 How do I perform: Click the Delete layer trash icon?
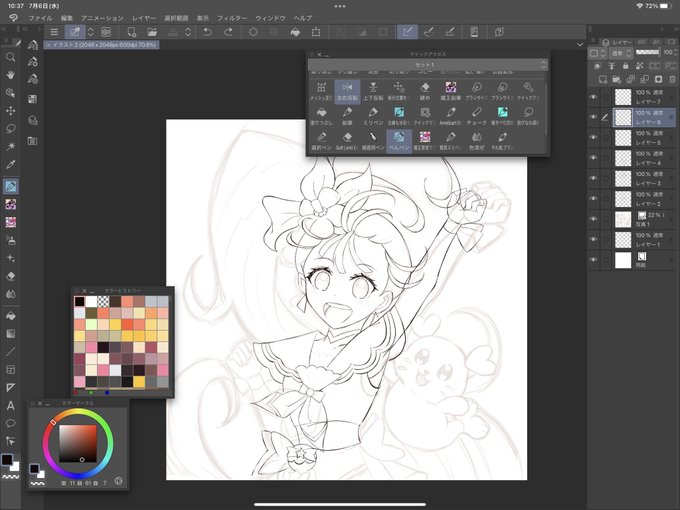(672, 79)
